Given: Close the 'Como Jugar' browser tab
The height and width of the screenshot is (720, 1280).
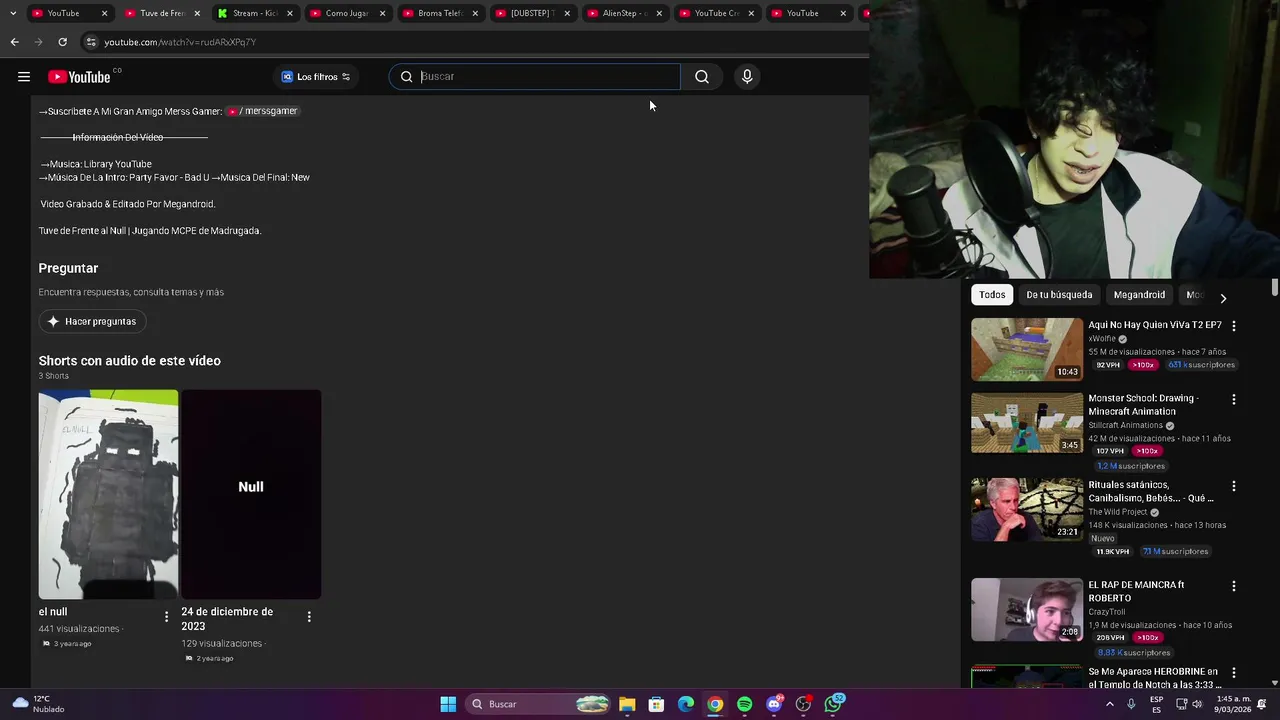Looking at the screenshot, I should [382, 13].
